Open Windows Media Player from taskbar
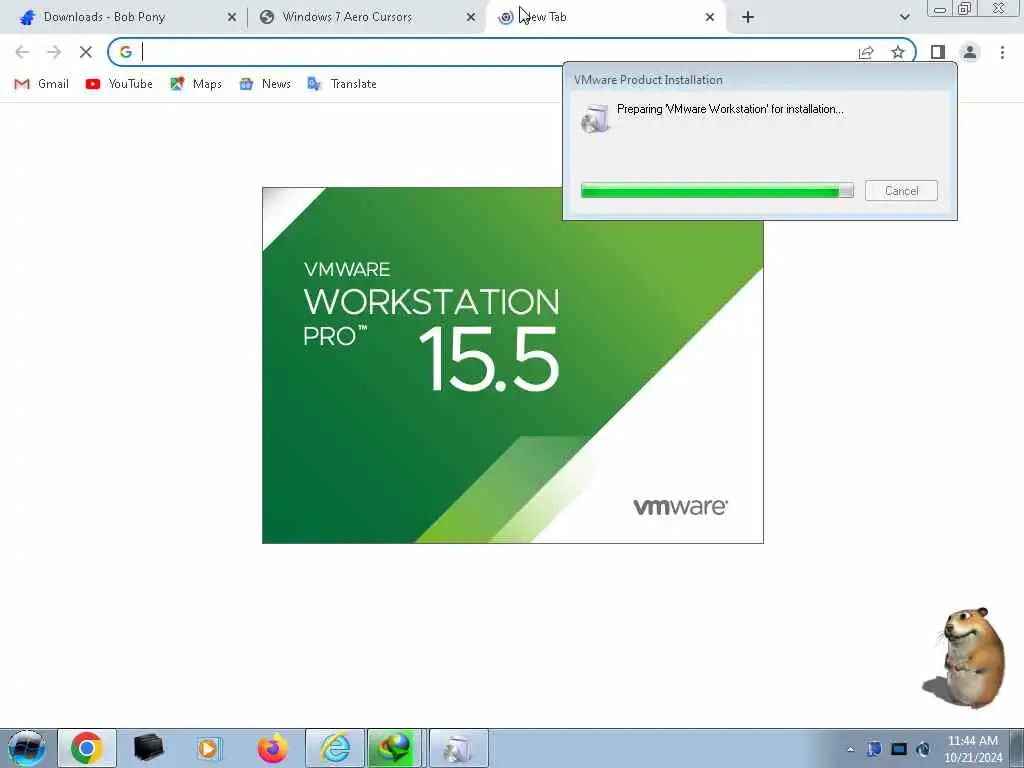Viewport: 1024px width, 768px height. [209, 748]
